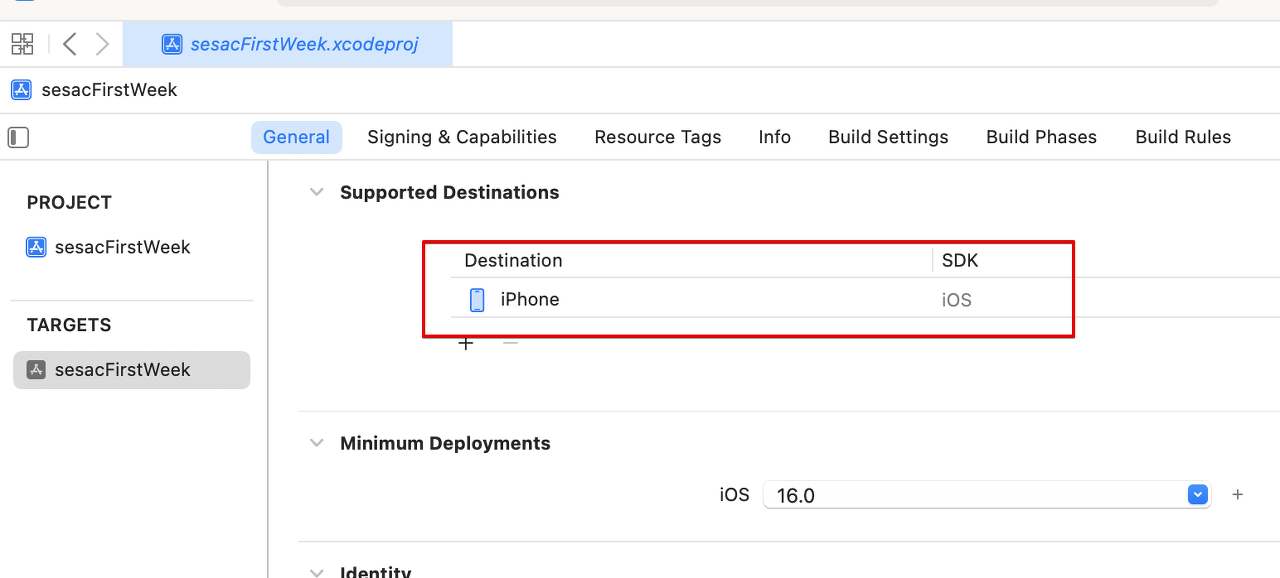Remove destination with the minus button

point(510,343)
